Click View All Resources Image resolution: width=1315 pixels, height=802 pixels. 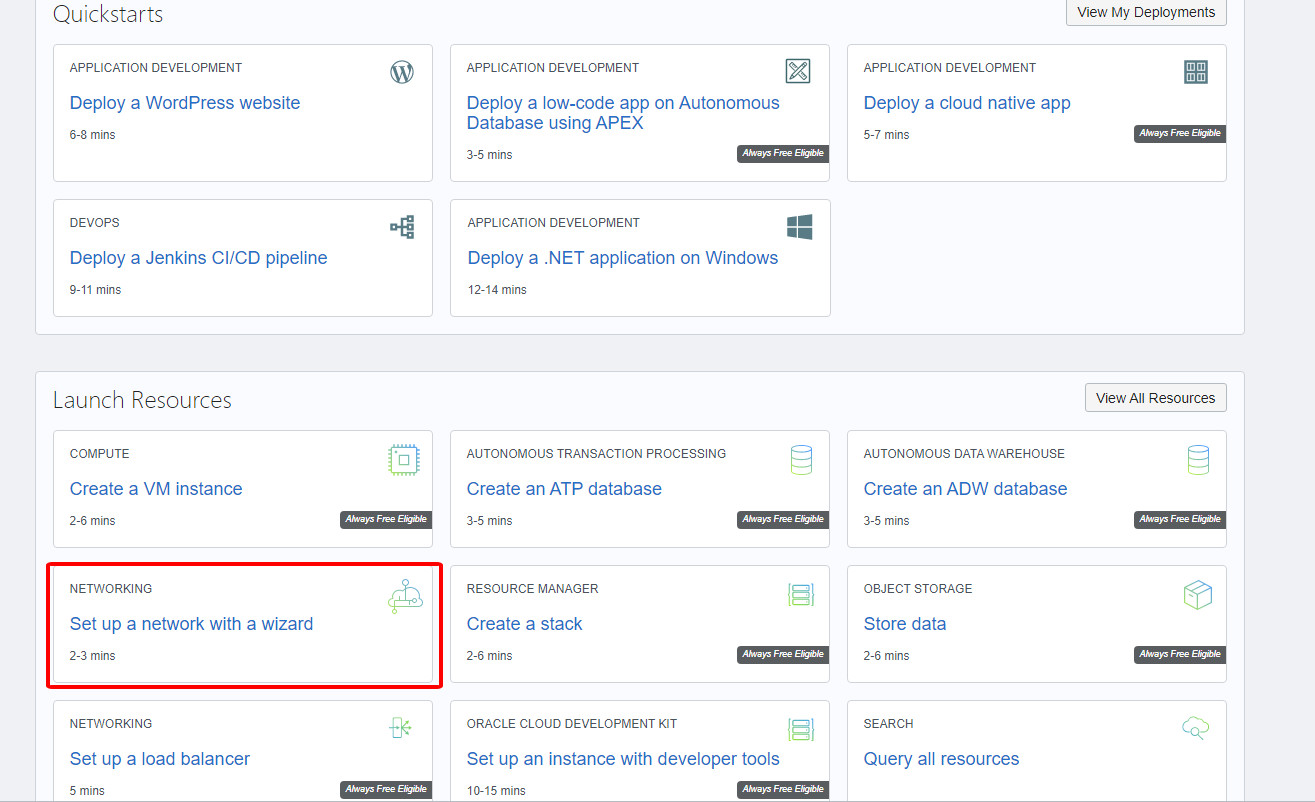pos(1155,397)
